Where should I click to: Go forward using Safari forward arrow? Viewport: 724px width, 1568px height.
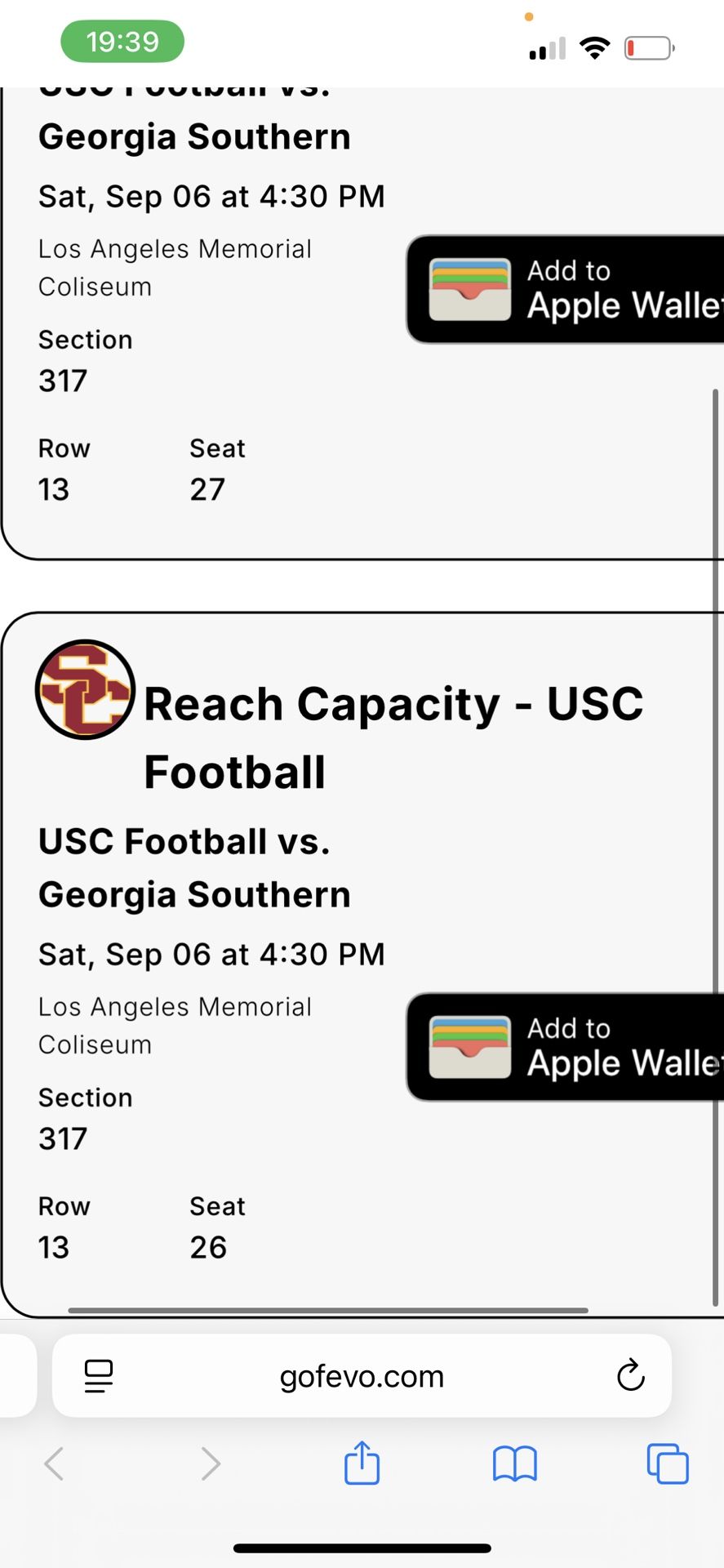click(210, 1463)
